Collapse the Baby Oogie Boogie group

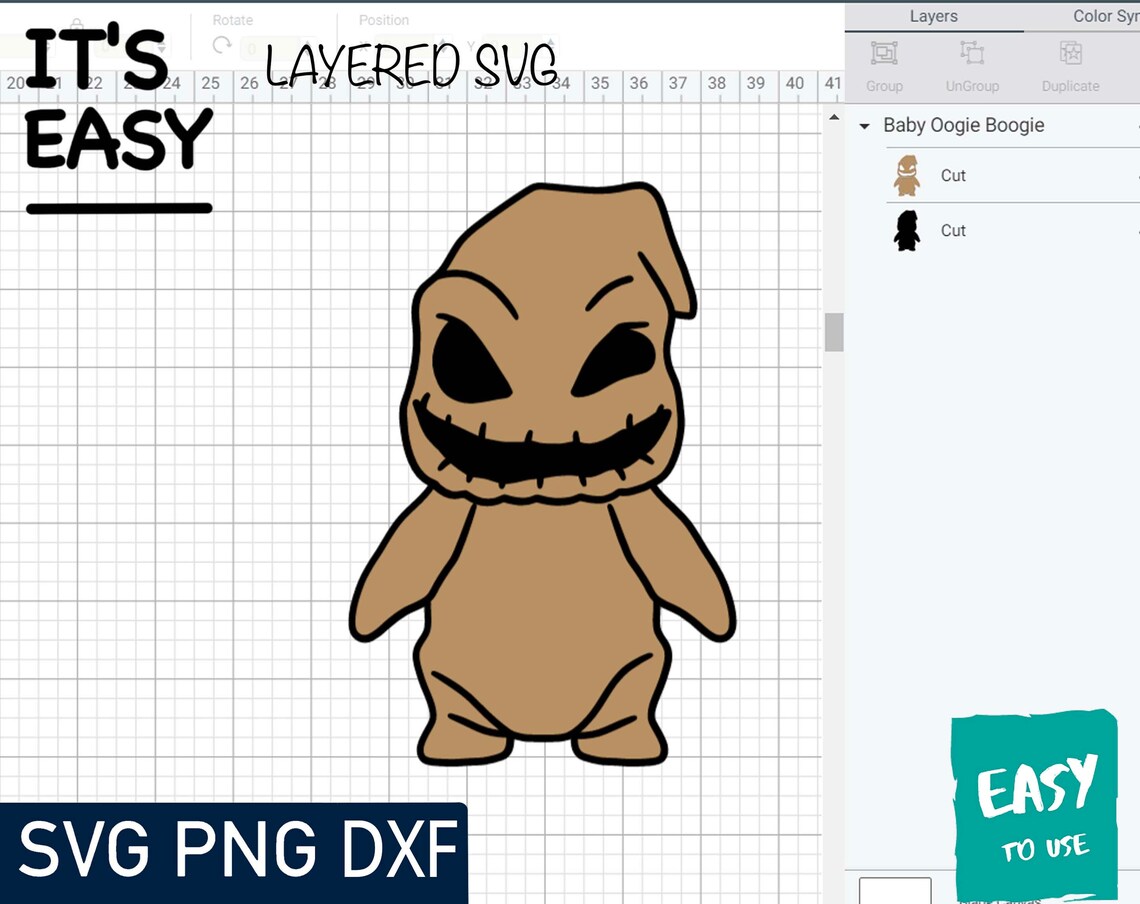tap(864, 126)
